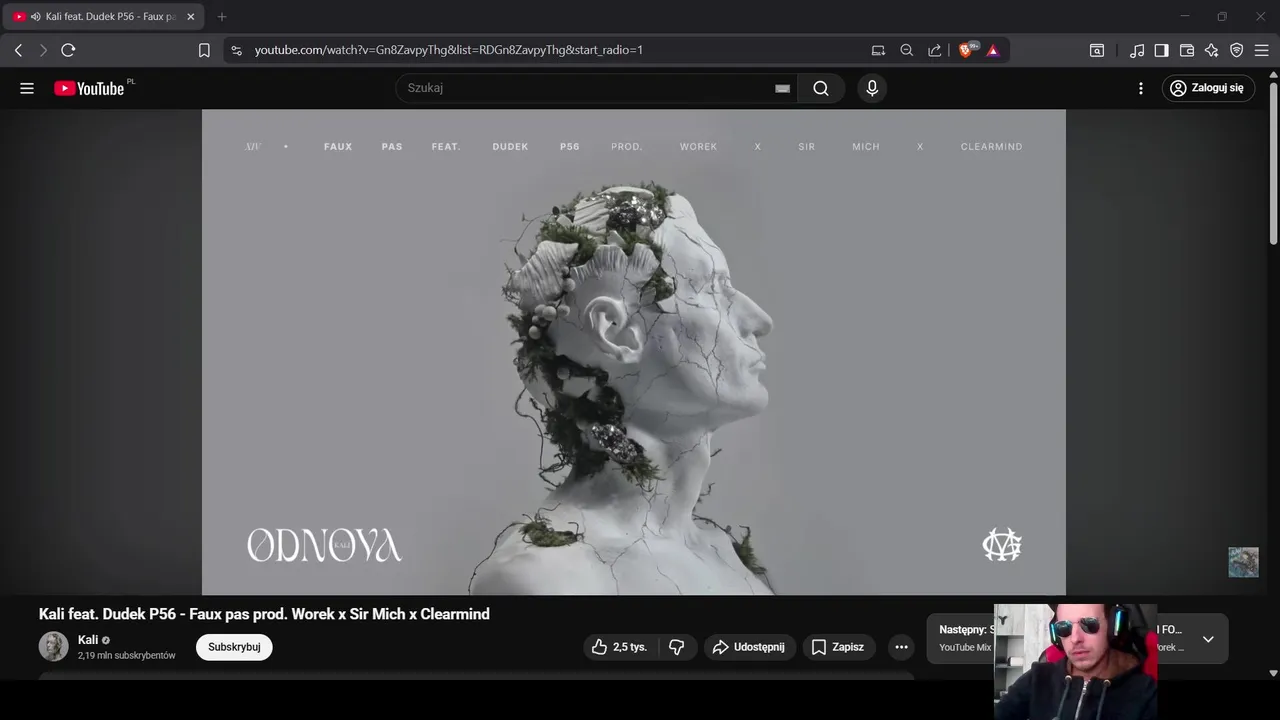Open the zoom-out magnifier in the address bar
Viewport: 1280px width, 720px height.
coord(906,50)
